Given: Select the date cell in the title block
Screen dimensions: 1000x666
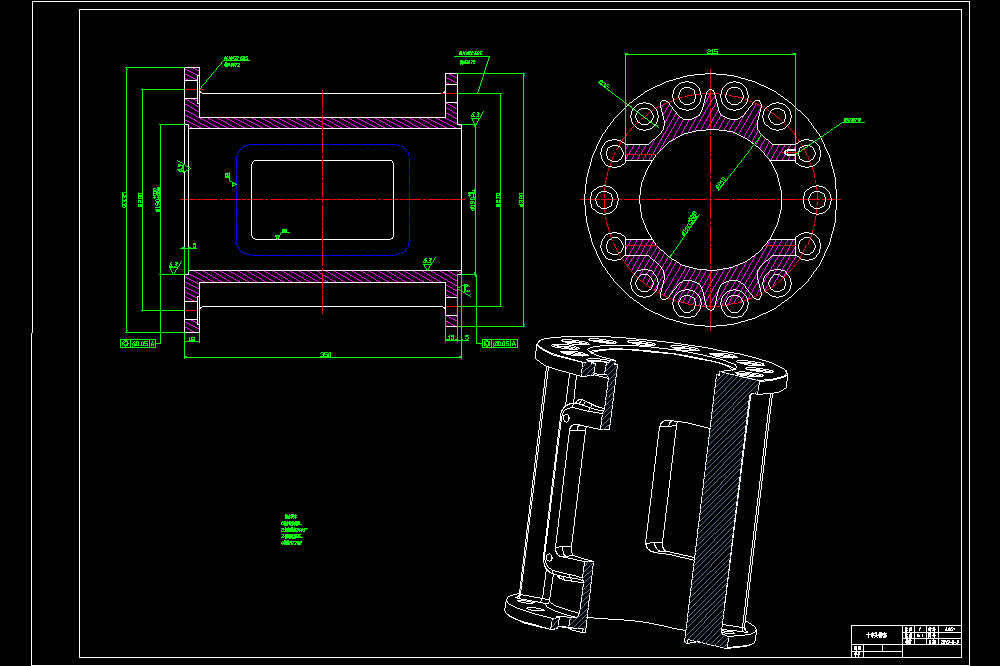Looking at the screenshot, I should pos(950,642).
